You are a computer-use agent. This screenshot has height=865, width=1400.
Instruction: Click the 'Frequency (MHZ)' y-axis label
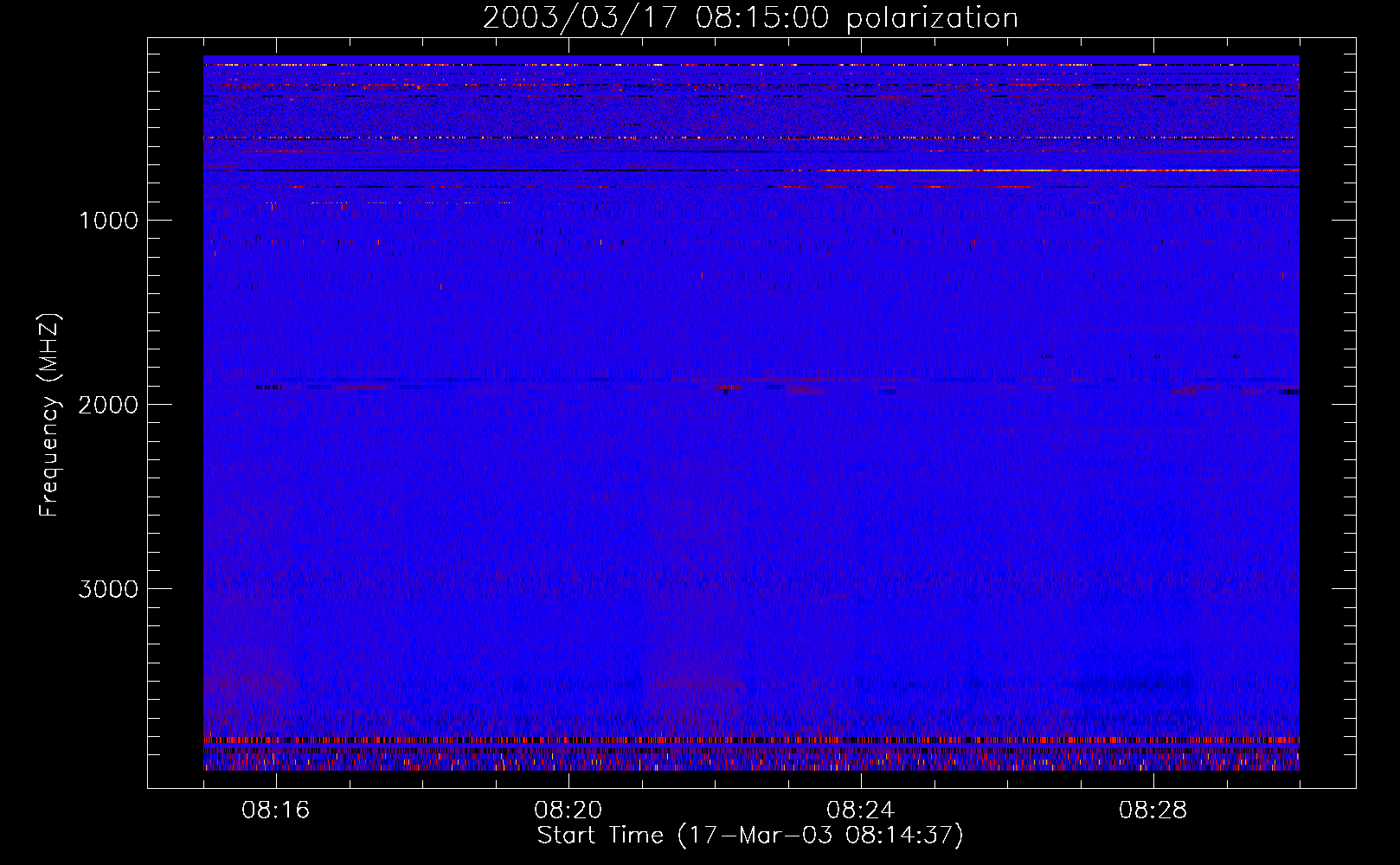(49, 415)
